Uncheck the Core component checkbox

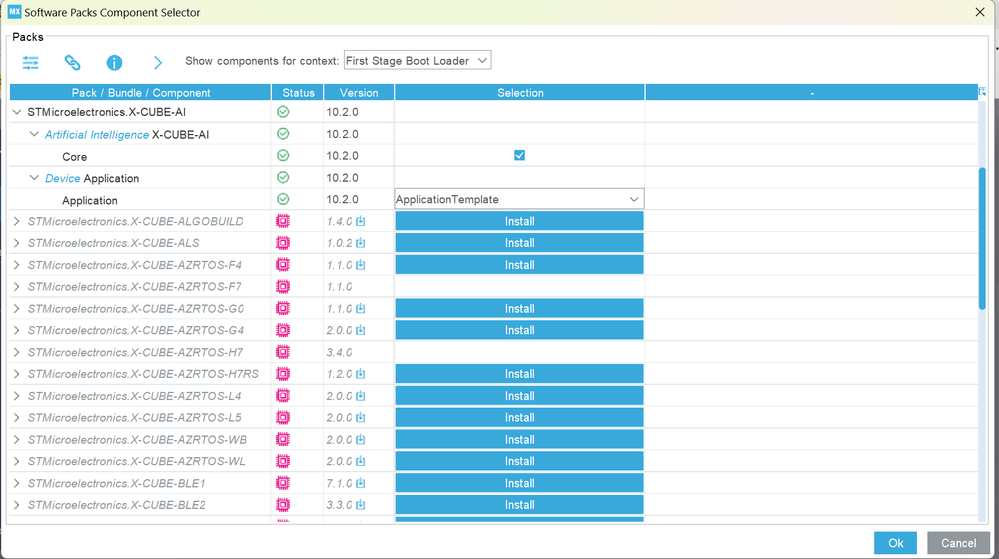519,156
